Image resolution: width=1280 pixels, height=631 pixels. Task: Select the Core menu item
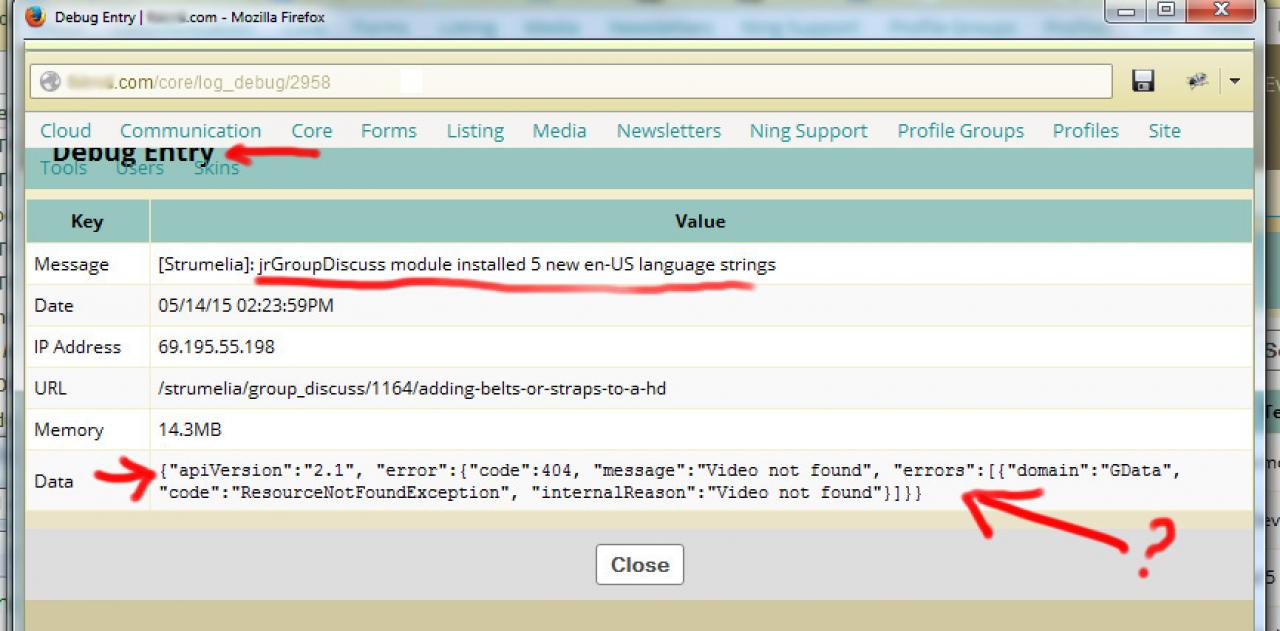point(311,131)
